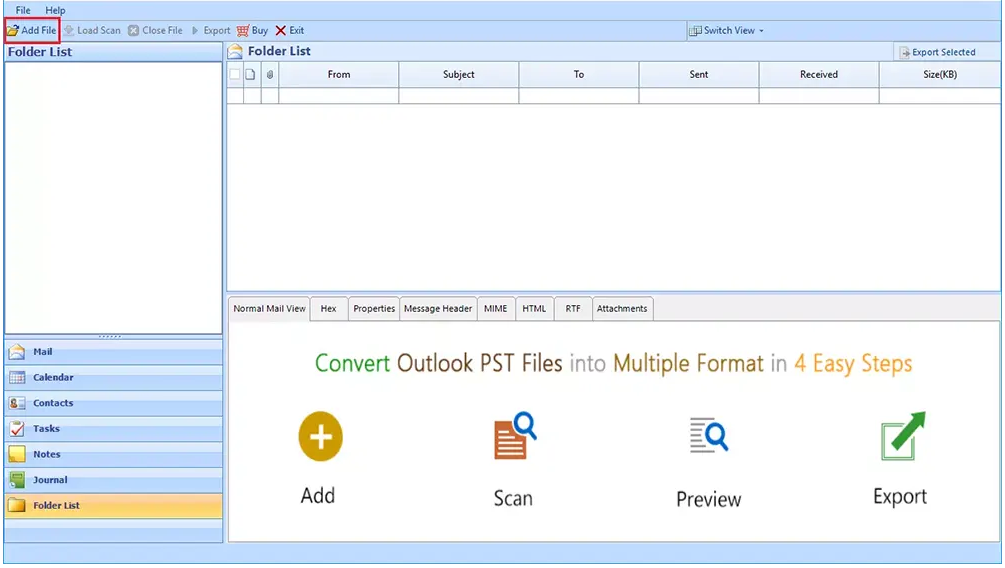Click the attachment paperclip column header
The height and width of the screenshot is (568, 1005).
[270, 74]
